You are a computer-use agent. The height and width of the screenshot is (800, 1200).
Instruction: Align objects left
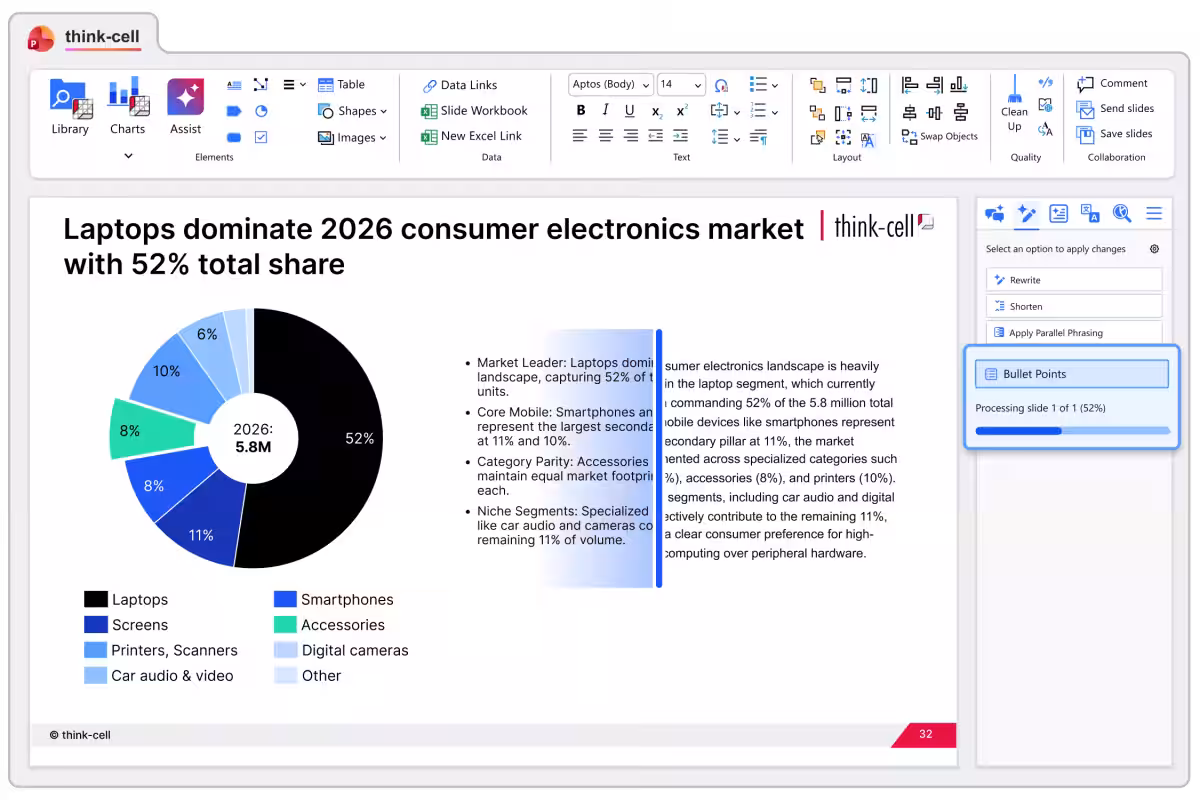909,85
